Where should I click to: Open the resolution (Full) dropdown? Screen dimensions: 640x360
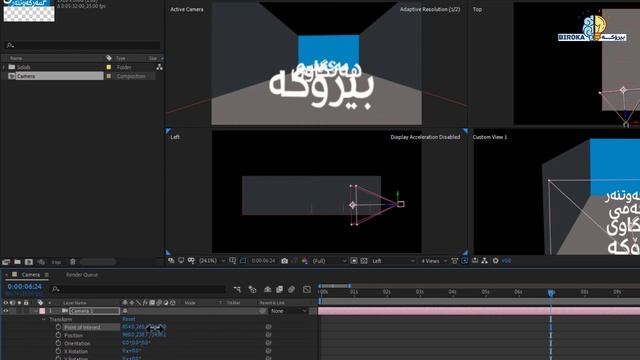329,260
